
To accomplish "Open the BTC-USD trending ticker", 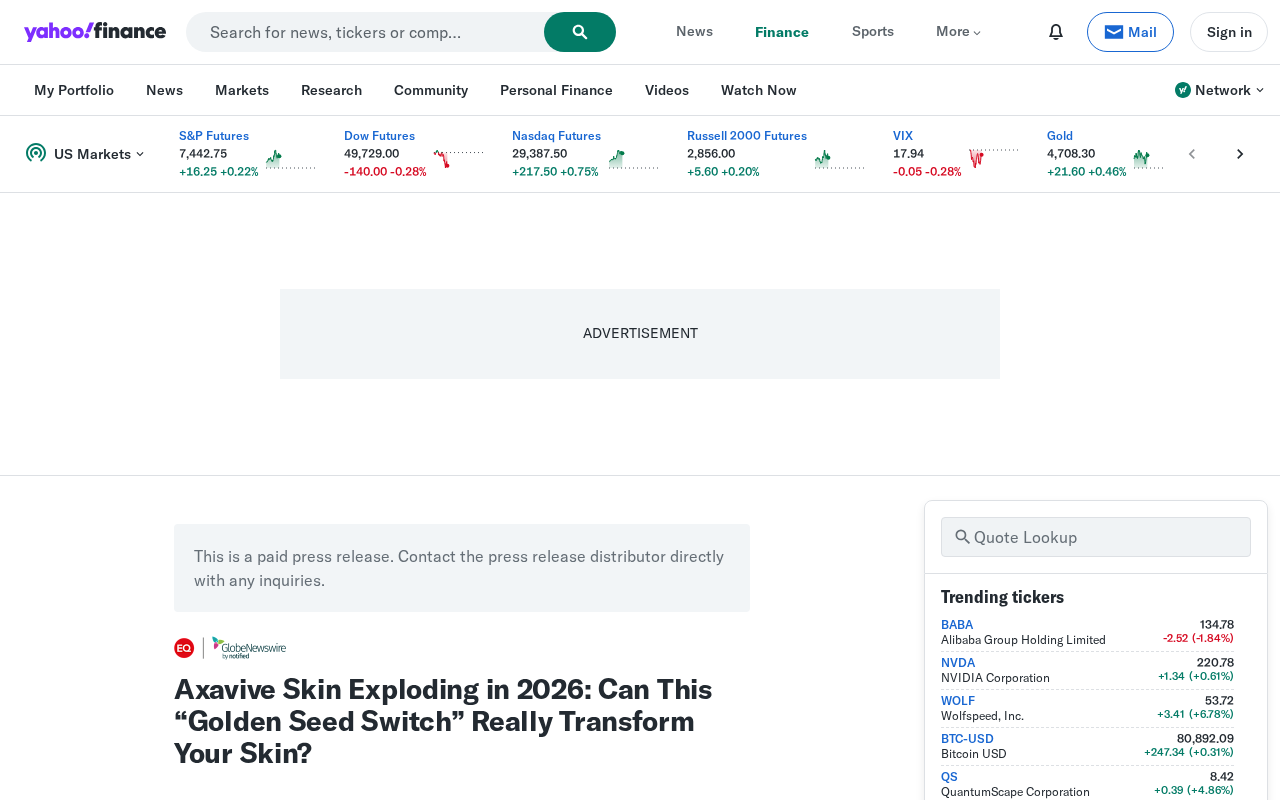I will point(967,739).
